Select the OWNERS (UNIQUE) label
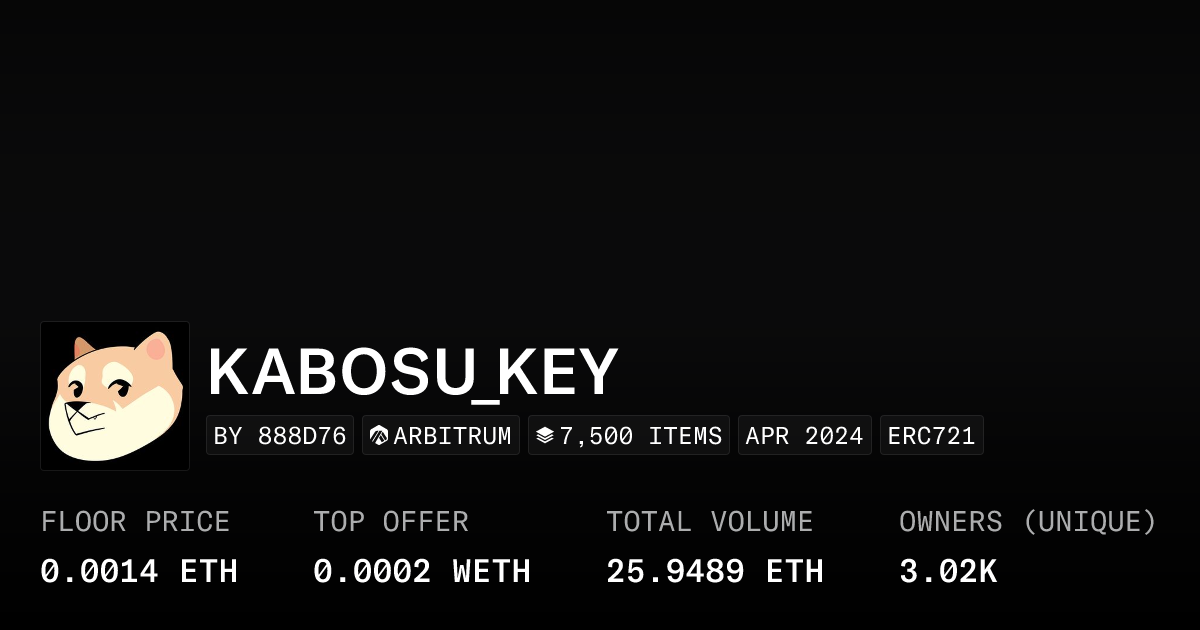Image resolution: width=1200 pixels, height=630 pixels. 1028,522
